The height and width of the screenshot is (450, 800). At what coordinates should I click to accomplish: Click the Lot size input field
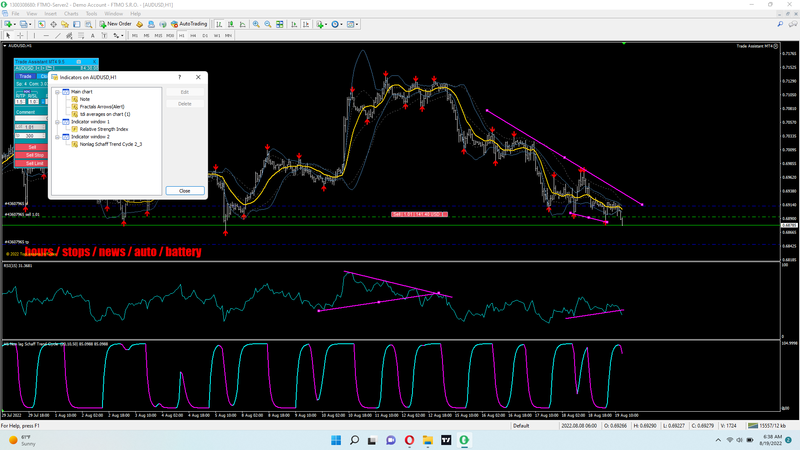31,128
